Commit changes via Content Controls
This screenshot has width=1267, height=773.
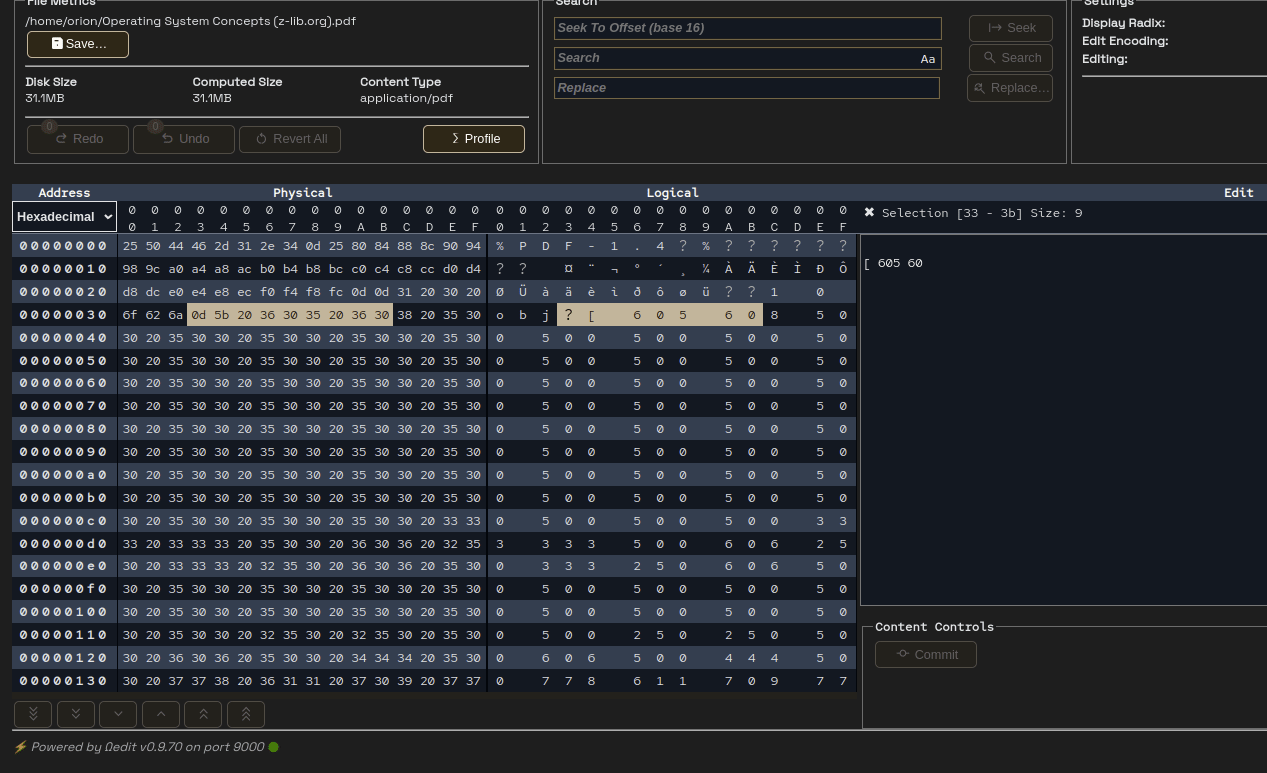925,654
